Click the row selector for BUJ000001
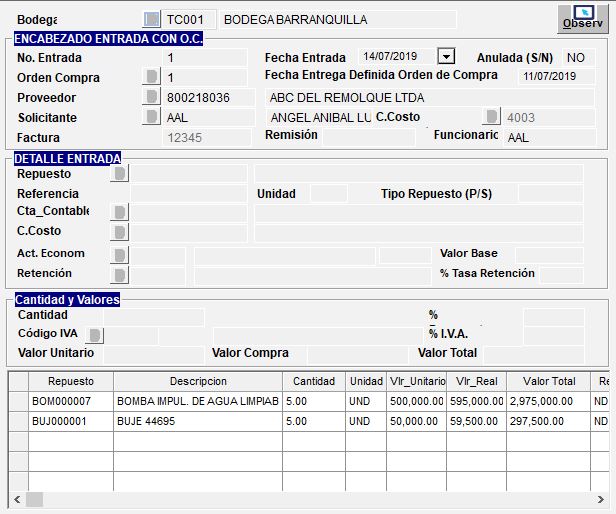616x514 pixels. tap(18, 421)
